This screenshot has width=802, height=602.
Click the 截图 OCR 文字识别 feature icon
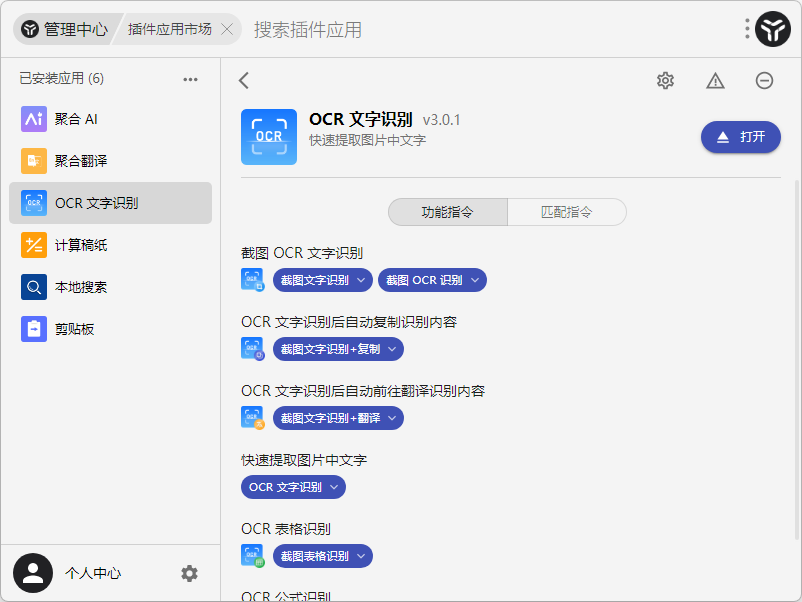tap(253, 280)
